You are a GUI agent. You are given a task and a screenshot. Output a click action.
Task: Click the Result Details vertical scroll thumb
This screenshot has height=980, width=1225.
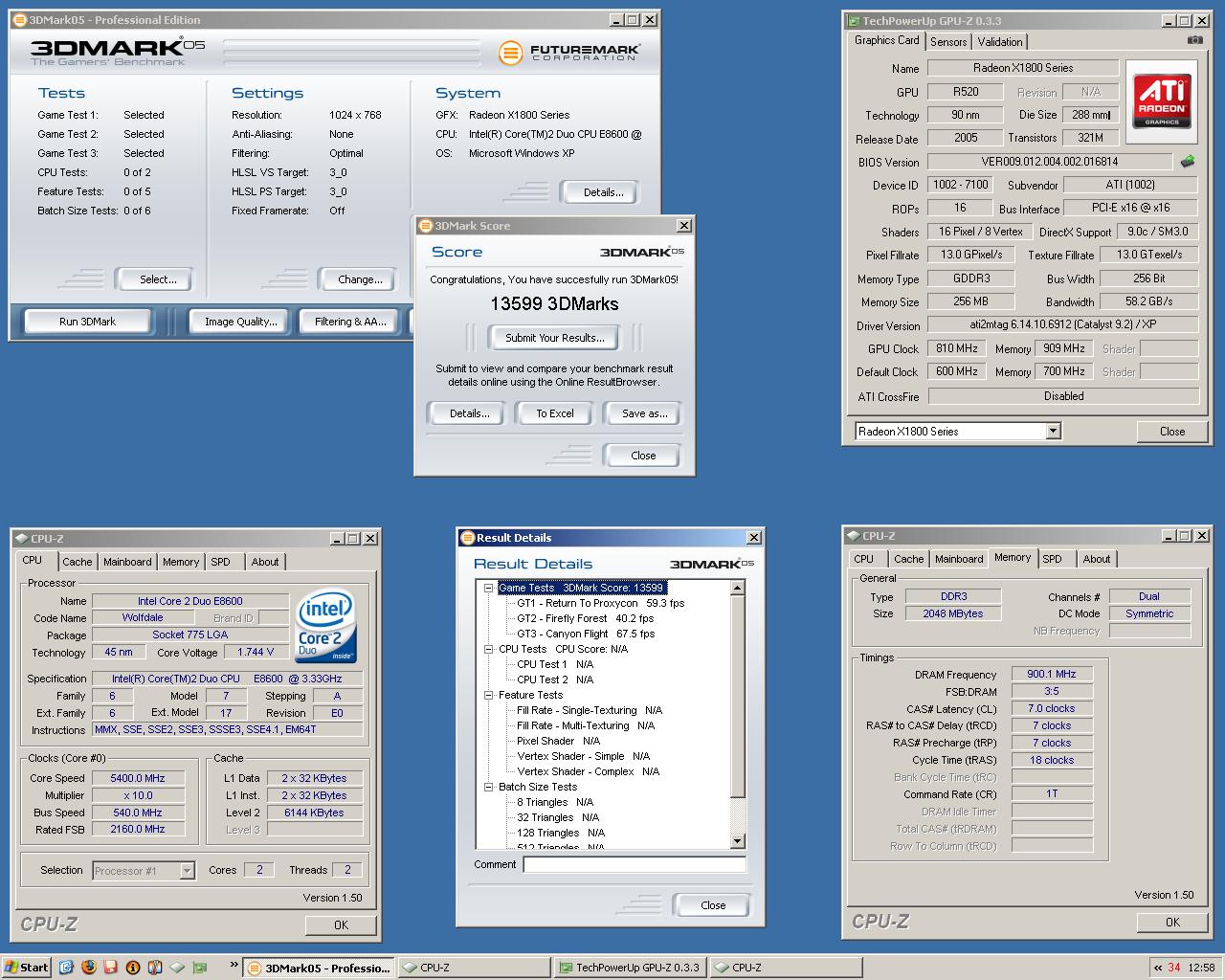point(737,696)
